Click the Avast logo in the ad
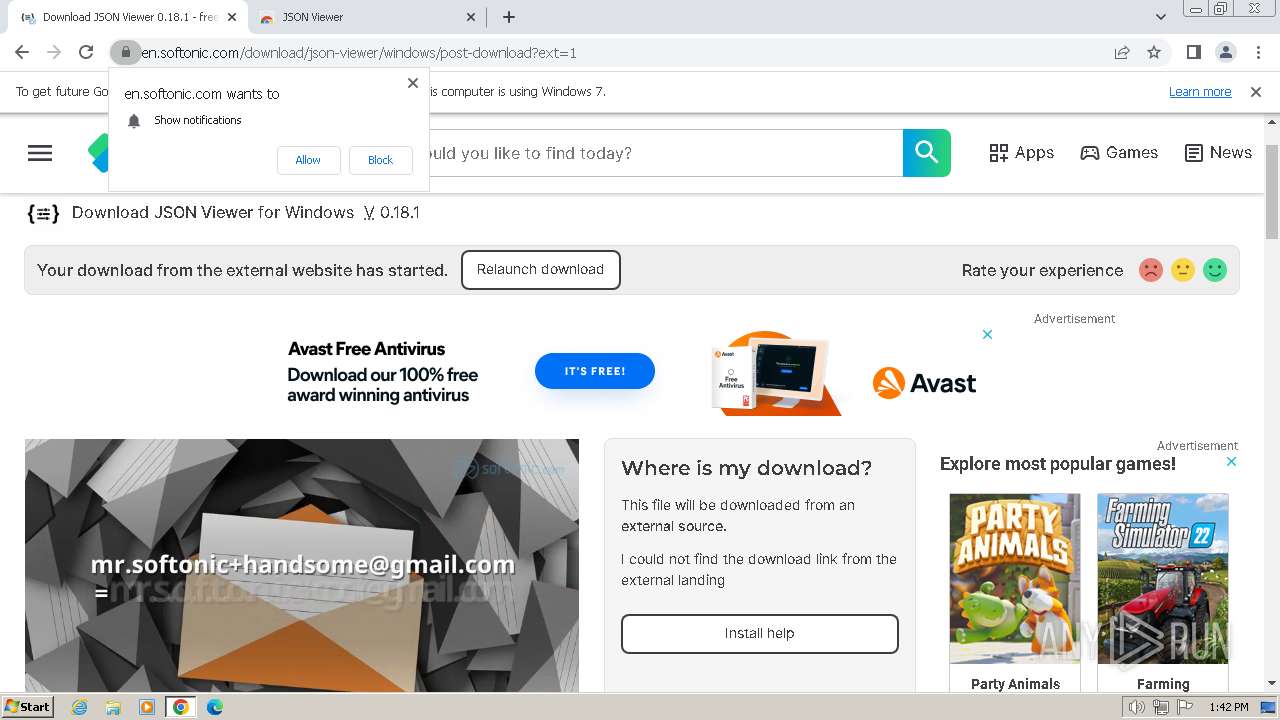This screenshot has width=1280, height=720. tap(924, 383)
